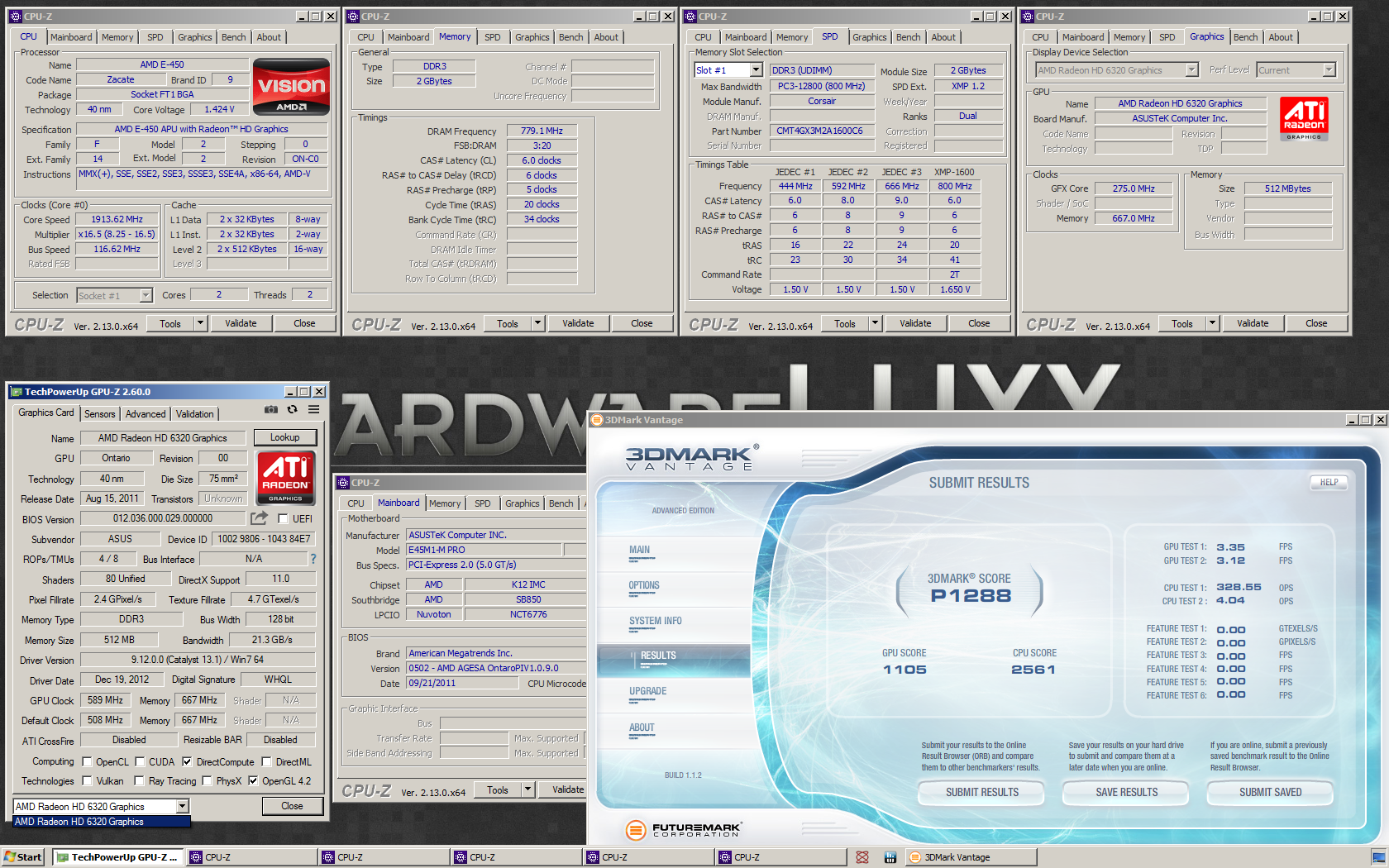Toggle the Vulkan checkbox
Viewport: 1389px width, 868px height.
point(87,781)
